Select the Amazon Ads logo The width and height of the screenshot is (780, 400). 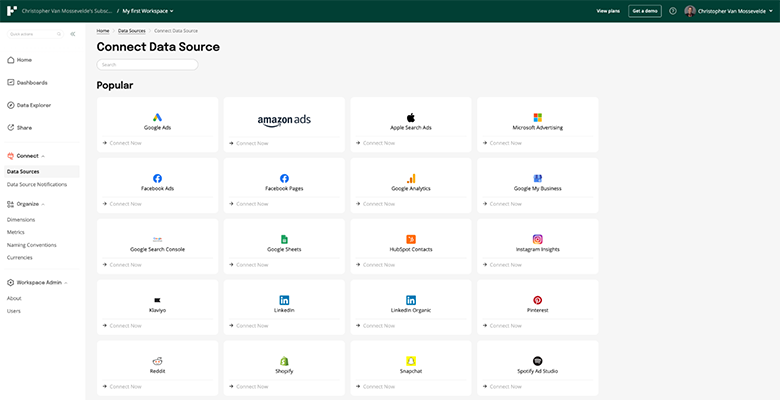coord(284,121)
